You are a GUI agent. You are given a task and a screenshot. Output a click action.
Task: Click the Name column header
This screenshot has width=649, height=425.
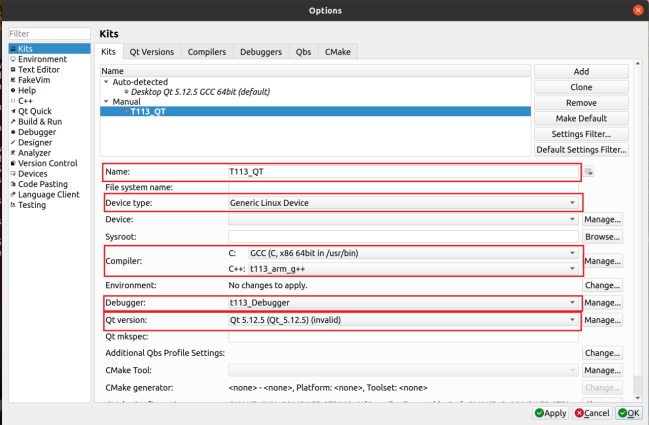point(315,71)
